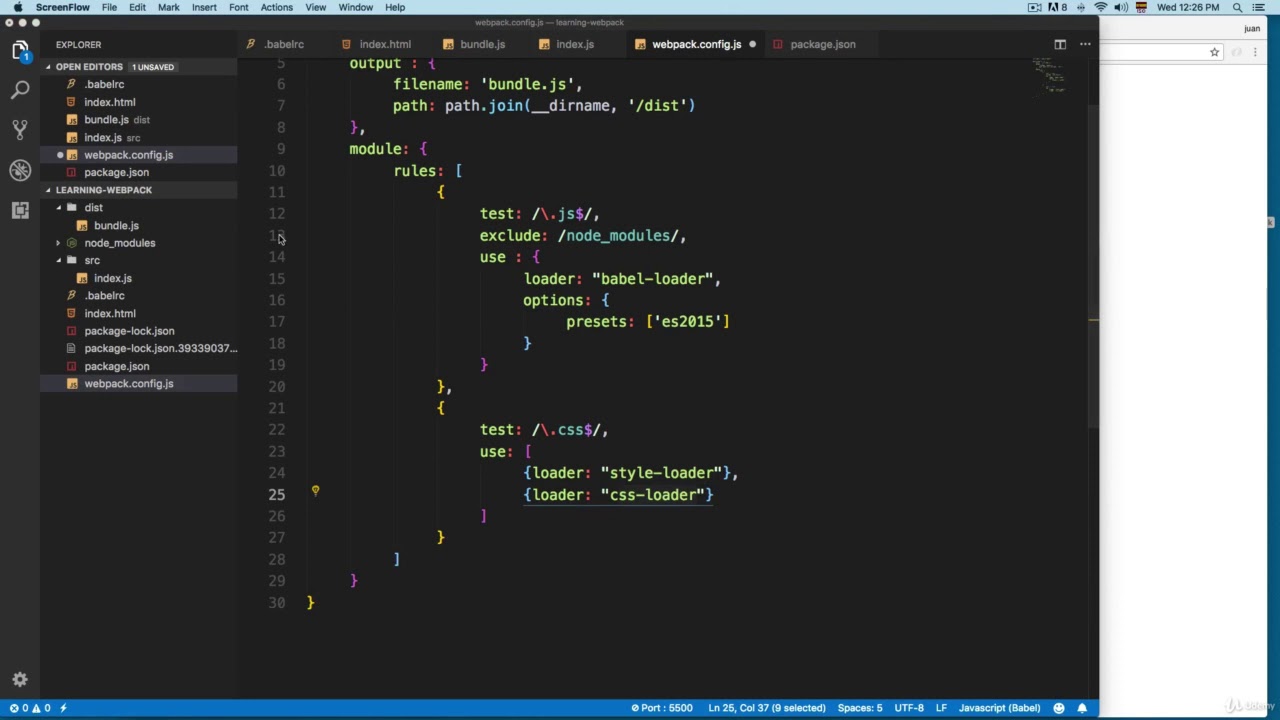Open the Actions menu
The image size is (1280, 720).
coord(277,7)
